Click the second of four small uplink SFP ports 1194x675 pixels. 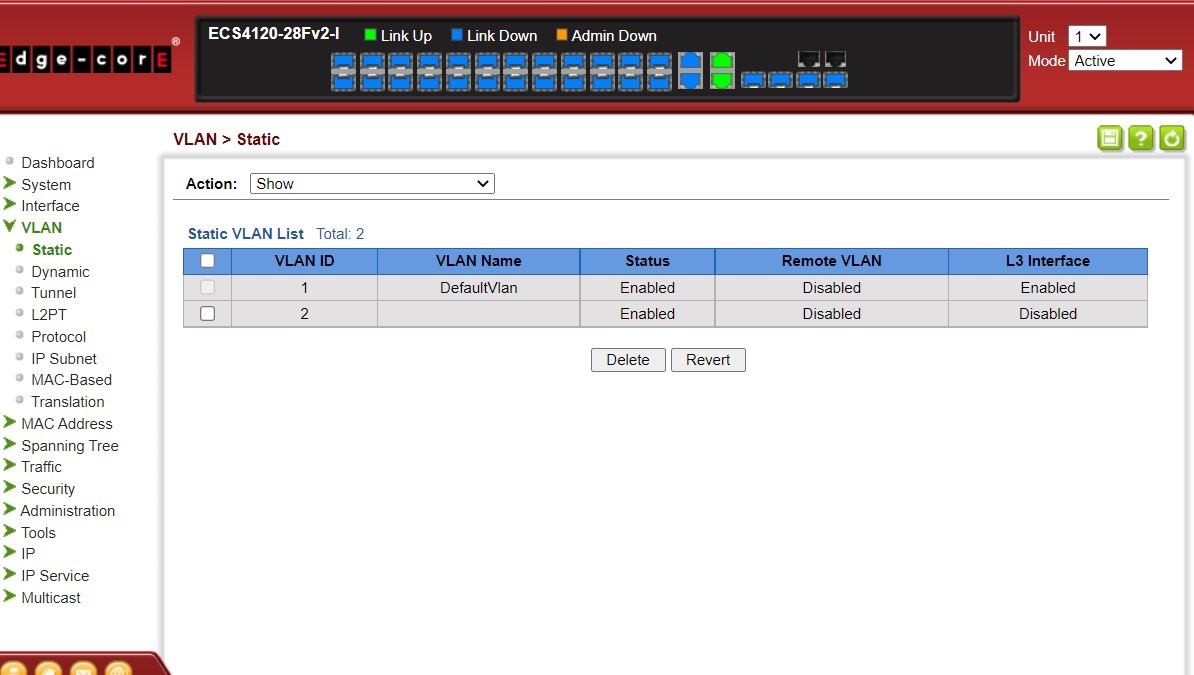click(x=781, y=79)
